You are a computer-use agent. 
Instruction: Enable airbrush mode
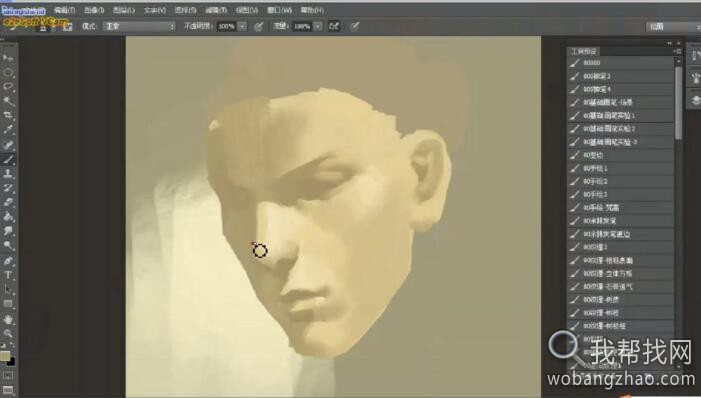click(x=334, y=26)
